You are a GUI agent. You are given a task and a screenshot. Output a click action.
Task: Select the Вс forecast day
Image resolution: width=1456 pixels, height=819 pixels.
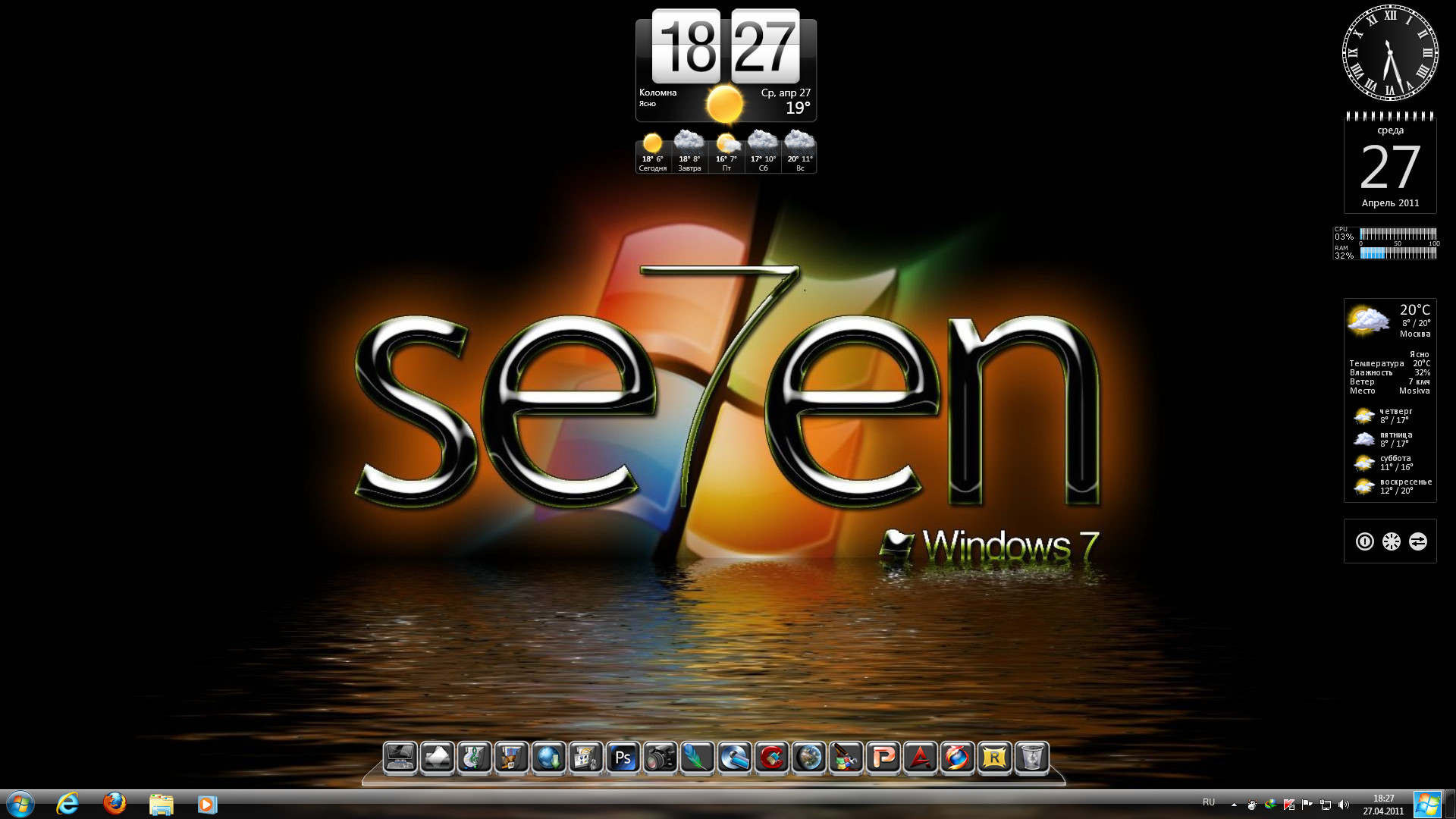tap(799, 152)
